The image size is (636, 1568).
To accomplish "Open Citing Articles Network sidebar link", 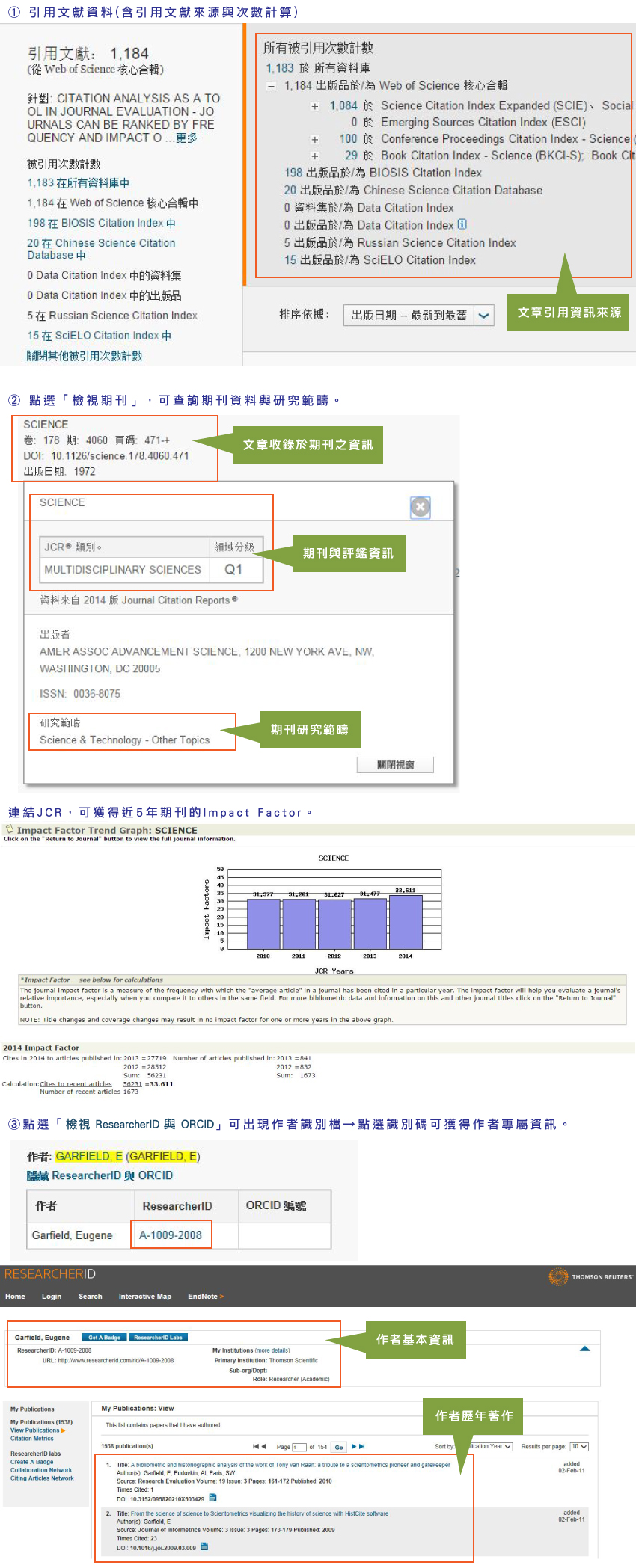I will pos(42,1478).
